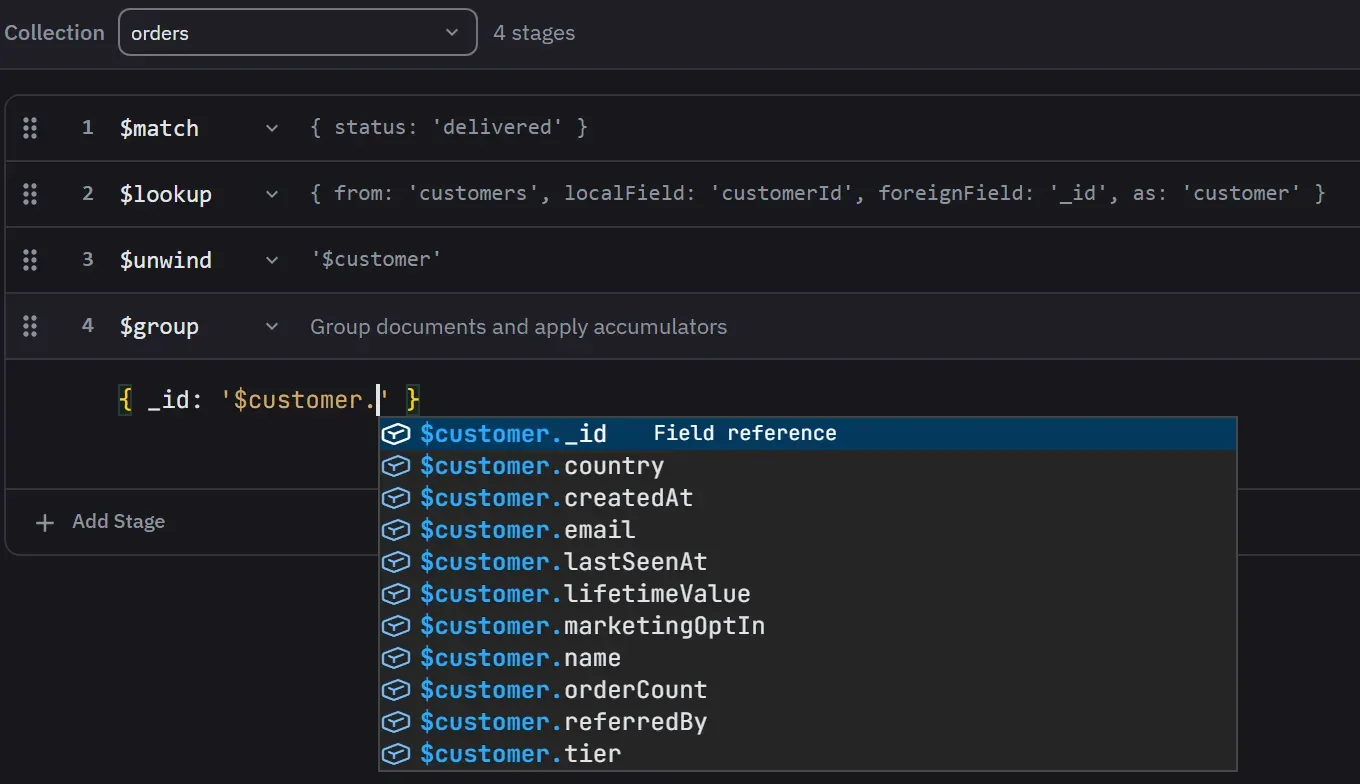Choose $customer.orderCount suggestion text
Viewport: 1360px width, 784px height.
563,690
